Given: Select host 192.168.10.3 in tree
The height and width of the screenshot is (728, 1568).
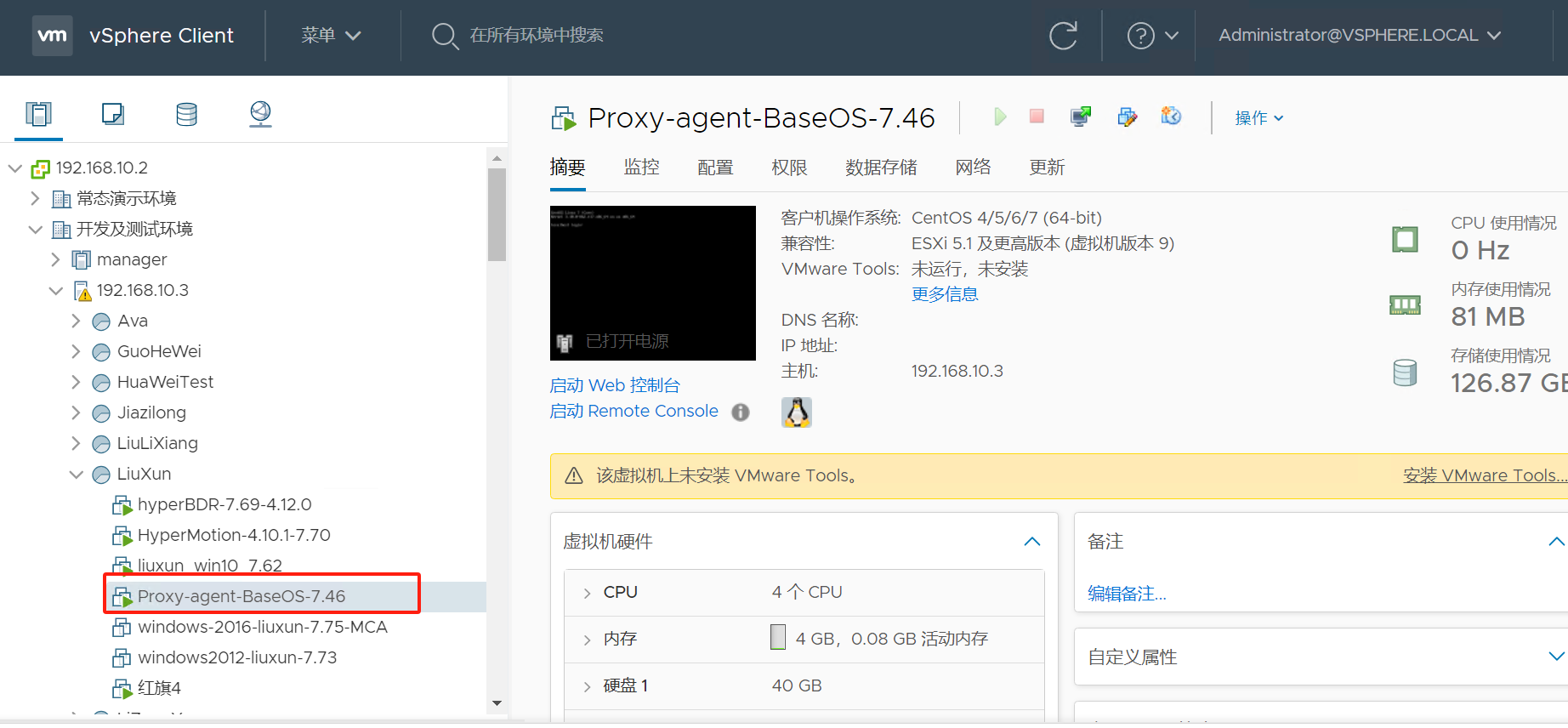Looking at the screenshot, I should click(143, 290).
